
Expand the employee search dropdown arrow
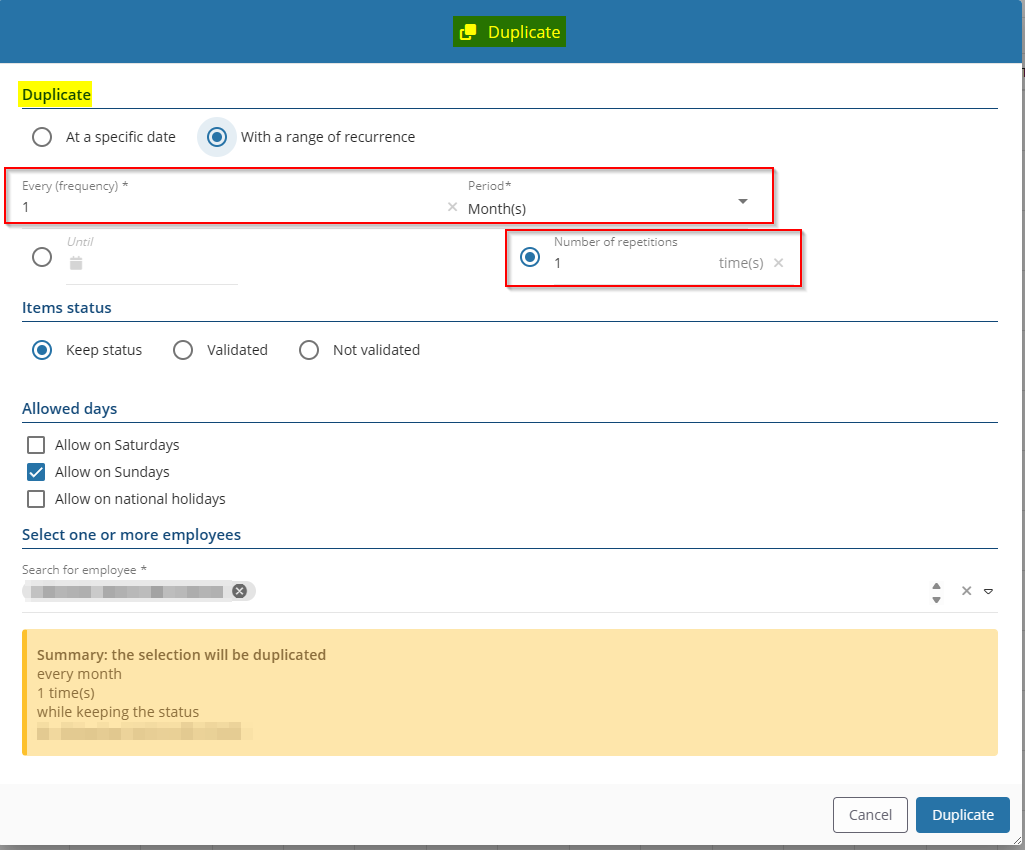click(x=988, y=591)
